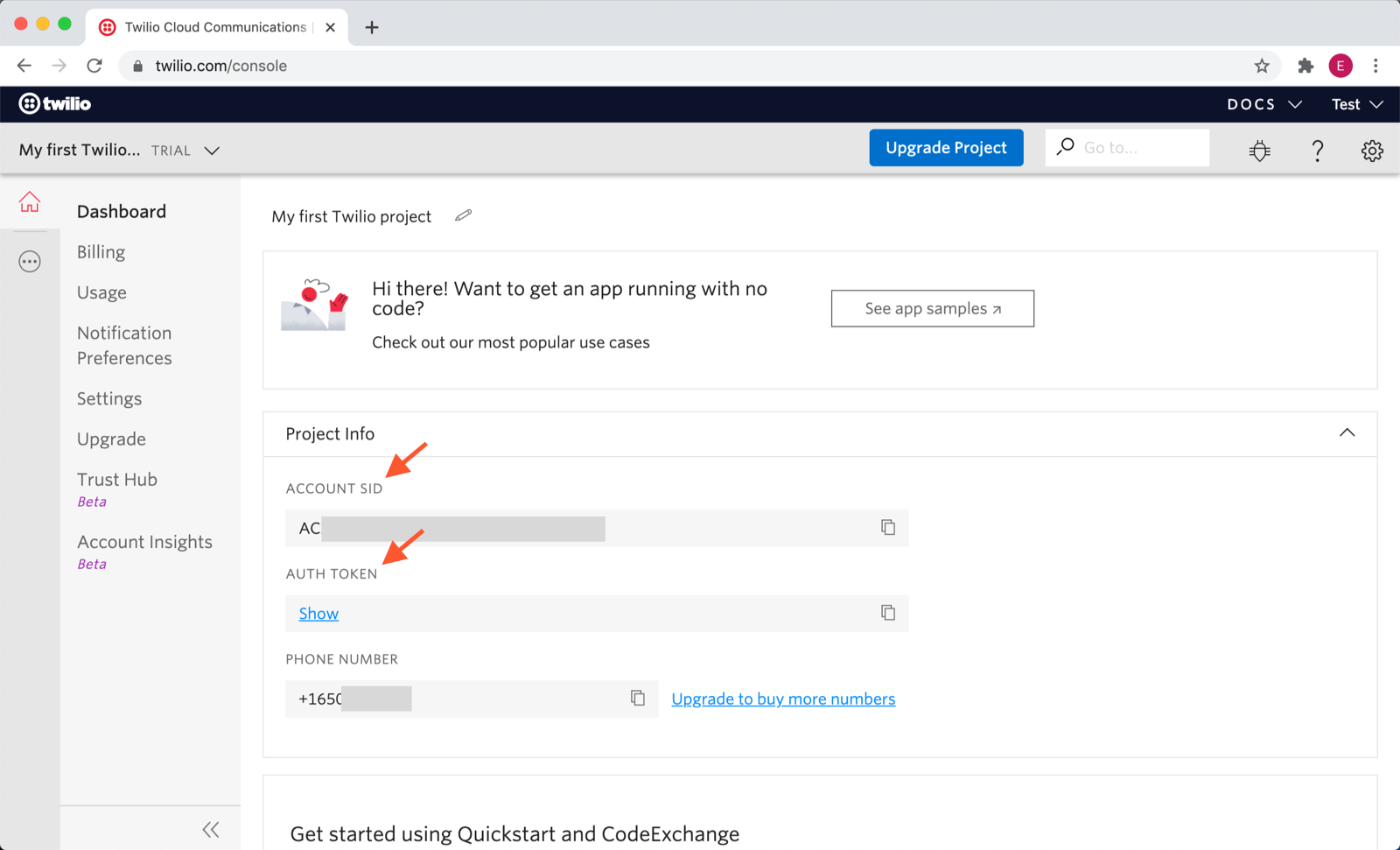Collapse the Project Info panel

pos(1347,433)
